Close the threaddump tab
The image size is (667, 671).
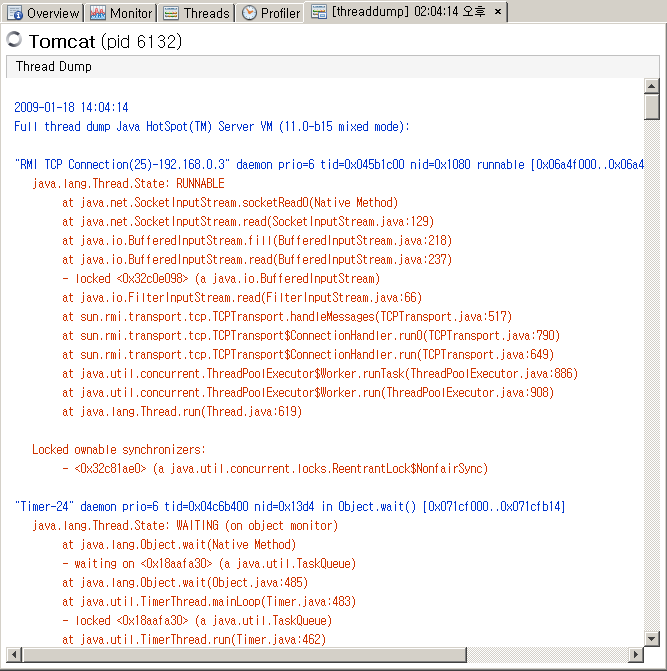pos(498,12)
